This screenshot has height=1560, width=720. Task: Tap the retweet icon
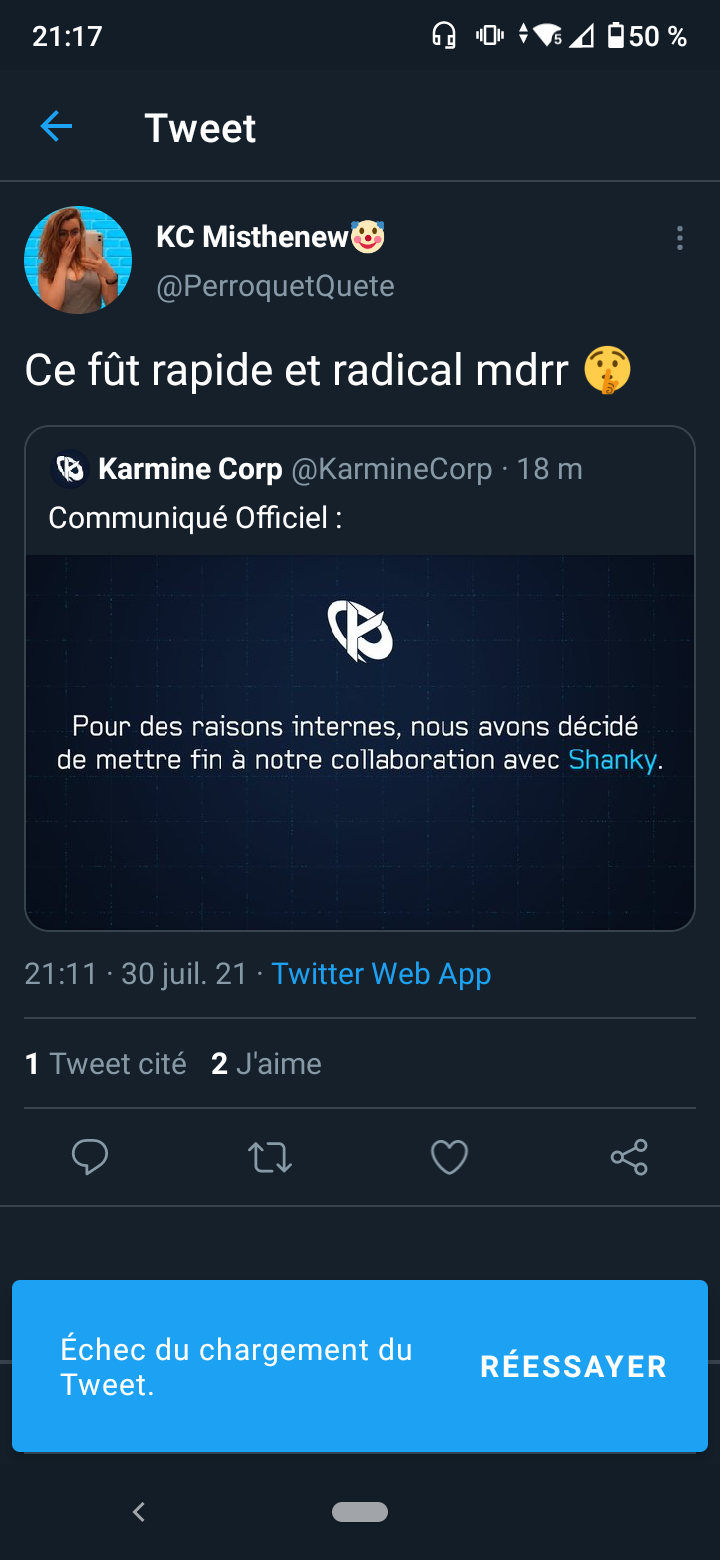click(270, 1157)
